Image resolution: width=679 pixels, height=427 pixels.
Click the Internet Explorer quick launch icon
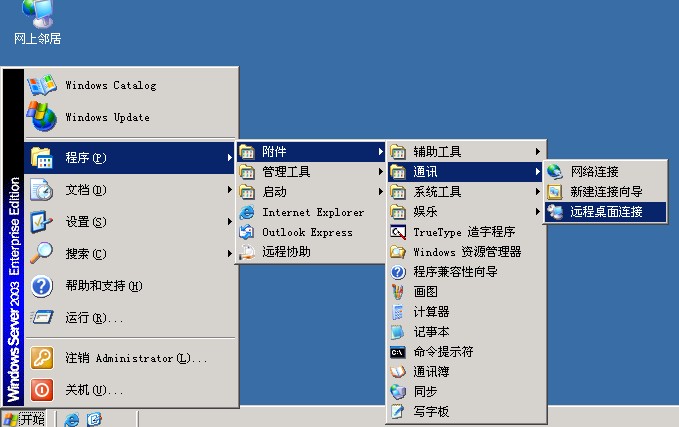pyautogui.click(x=72, y=419)
